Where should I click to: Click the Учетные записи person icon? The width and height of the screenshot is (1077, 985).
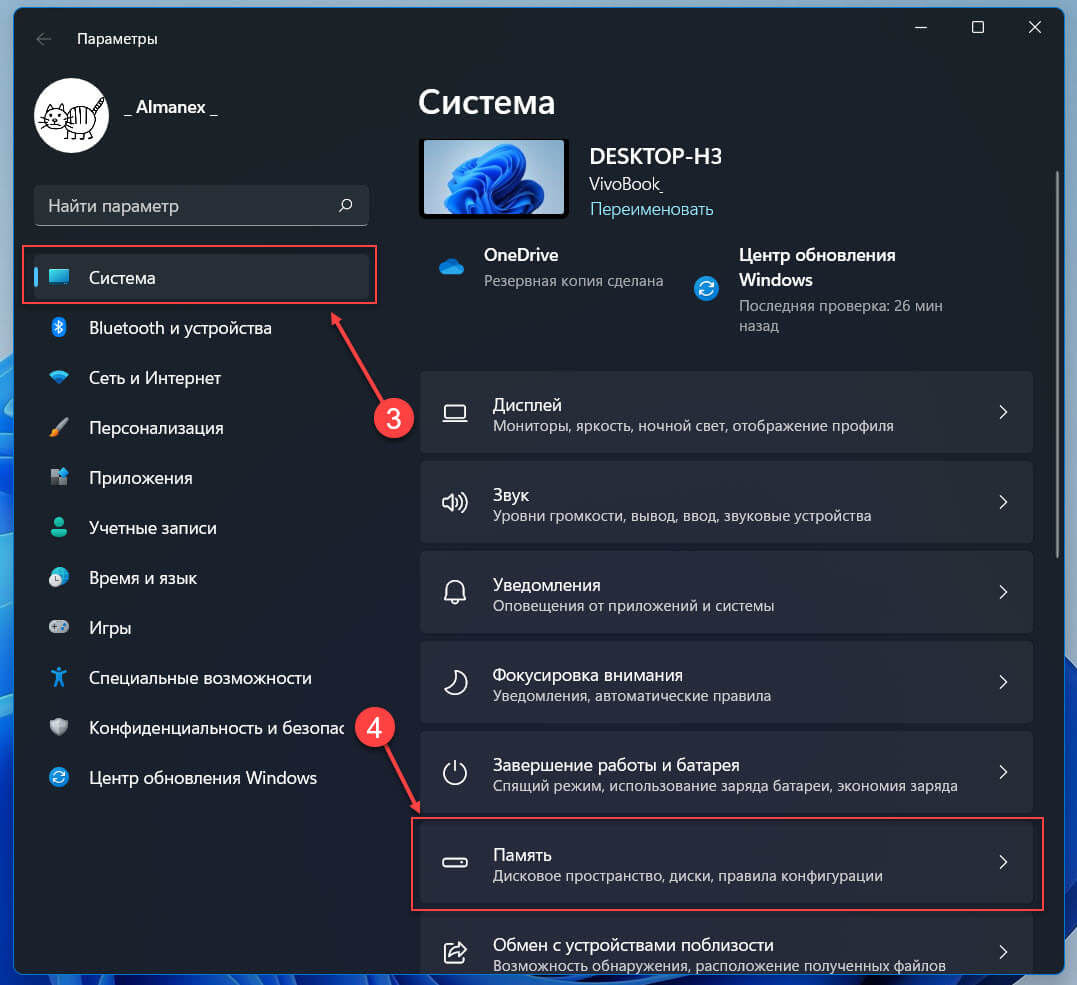click(59, 527)
